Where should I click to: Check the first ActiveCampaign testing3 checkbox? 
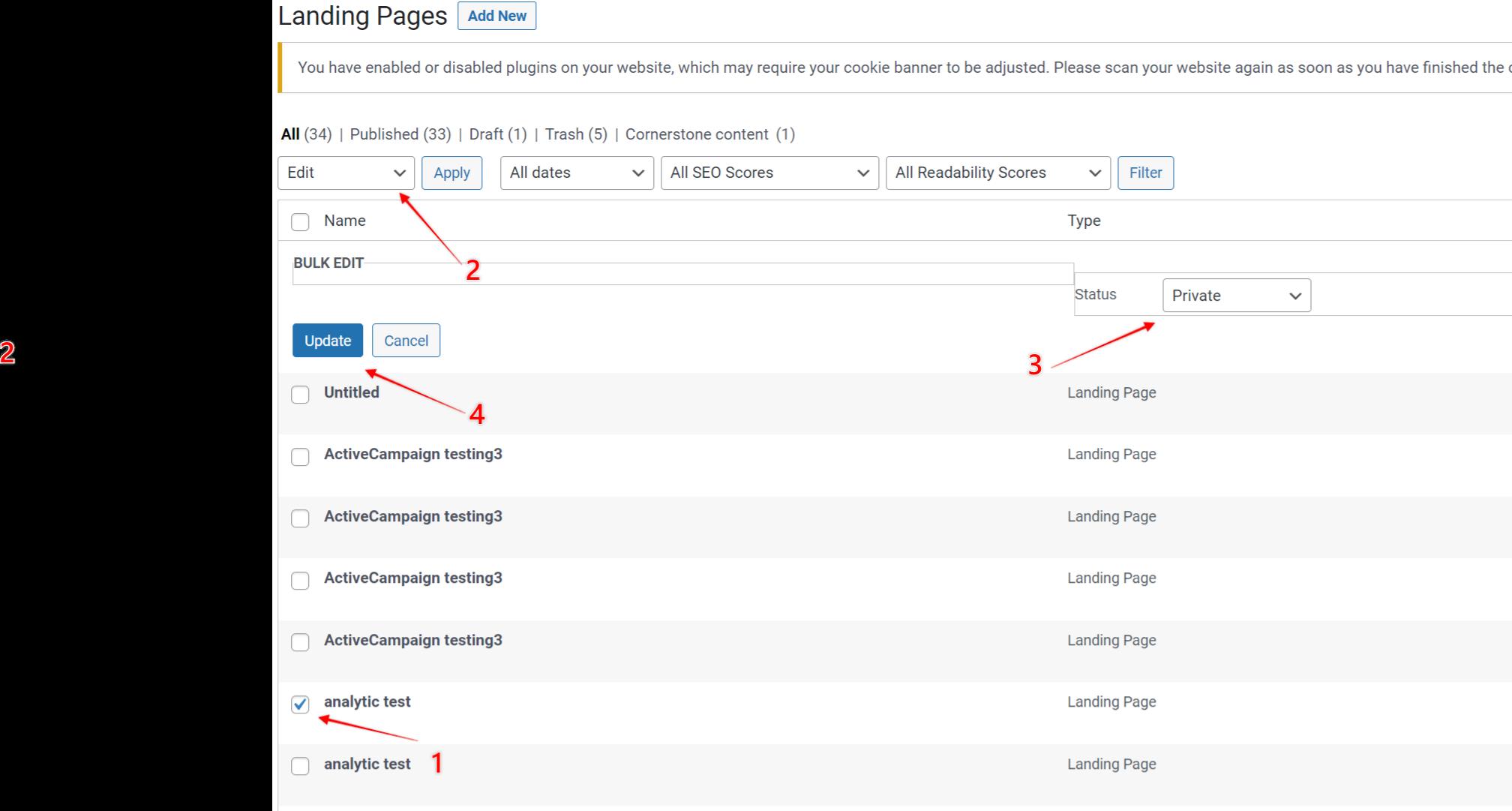click(300, 456)
